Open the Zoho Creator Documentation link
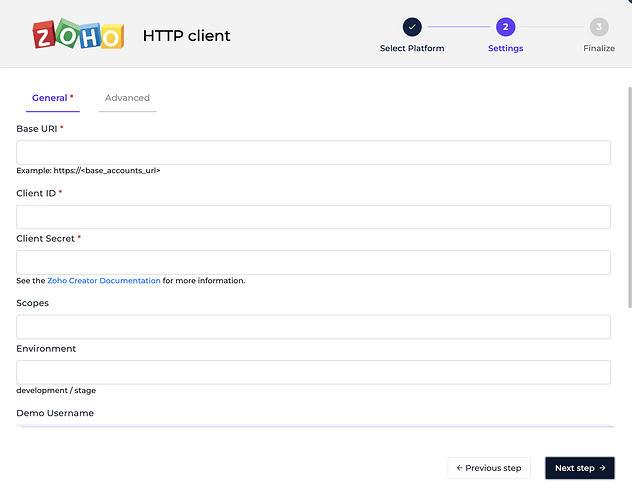The width and height of the screenshot is (632, 500). pyautogui.click(x=104, y=280)
